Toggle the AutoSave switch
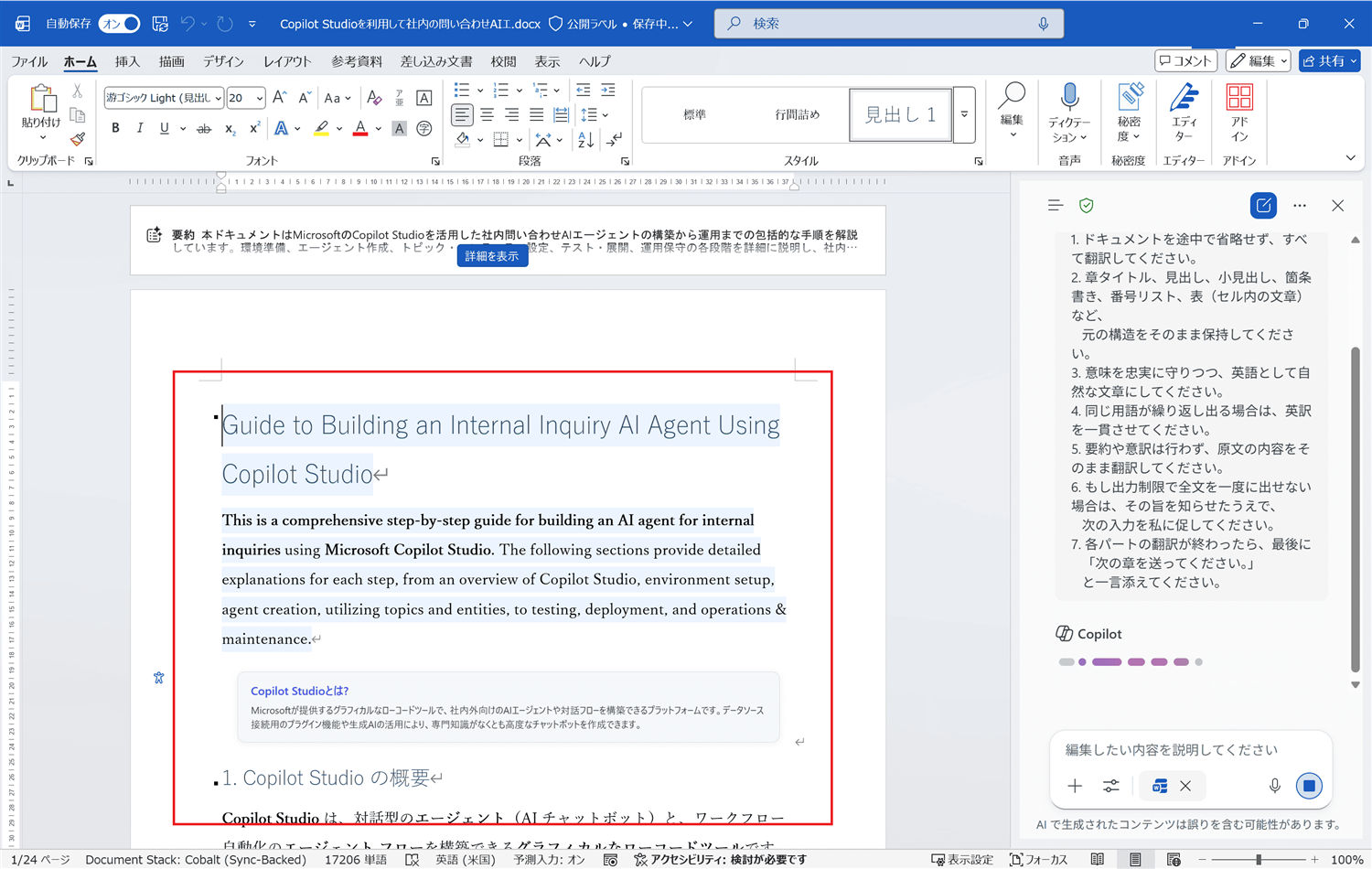Screen dimensions: 1372x869 coord(120,24)
